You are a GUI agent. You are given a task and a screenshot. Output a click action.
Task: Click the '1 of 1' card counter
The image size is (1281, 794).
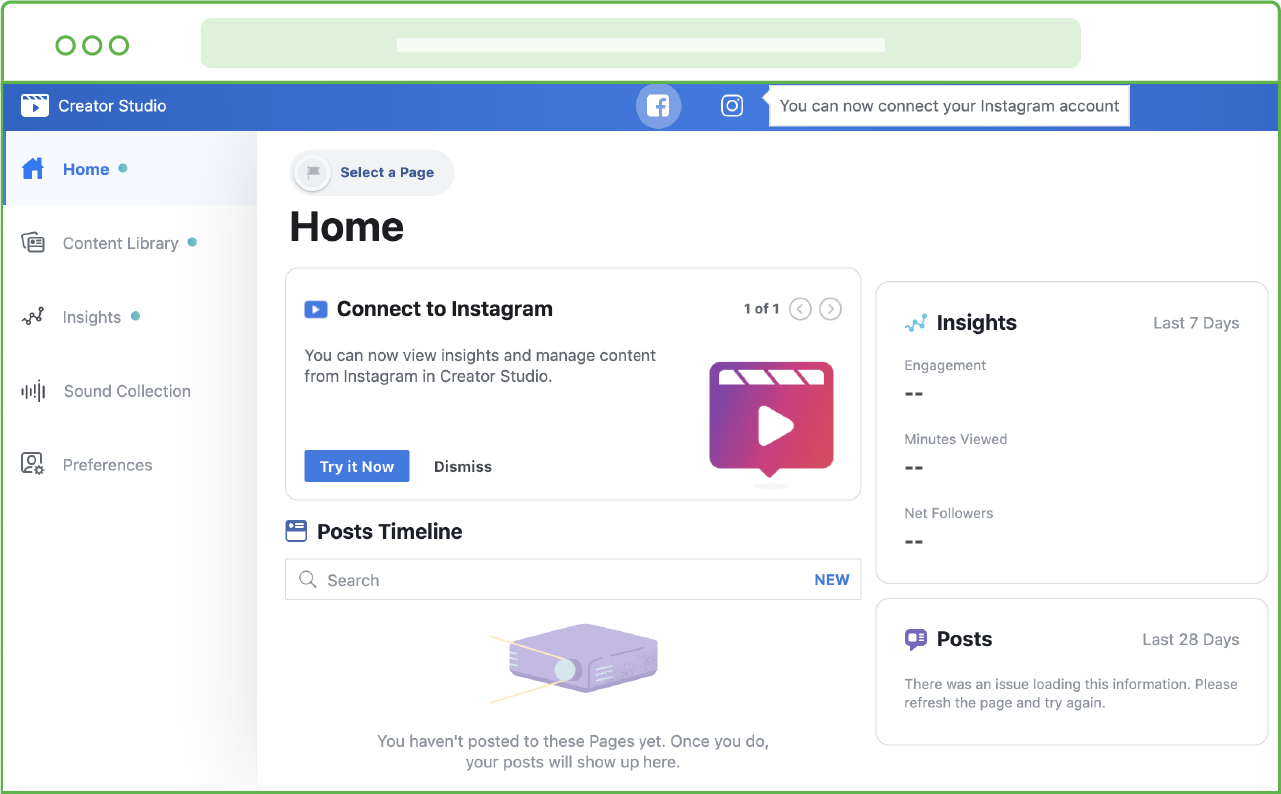(761, 309)
